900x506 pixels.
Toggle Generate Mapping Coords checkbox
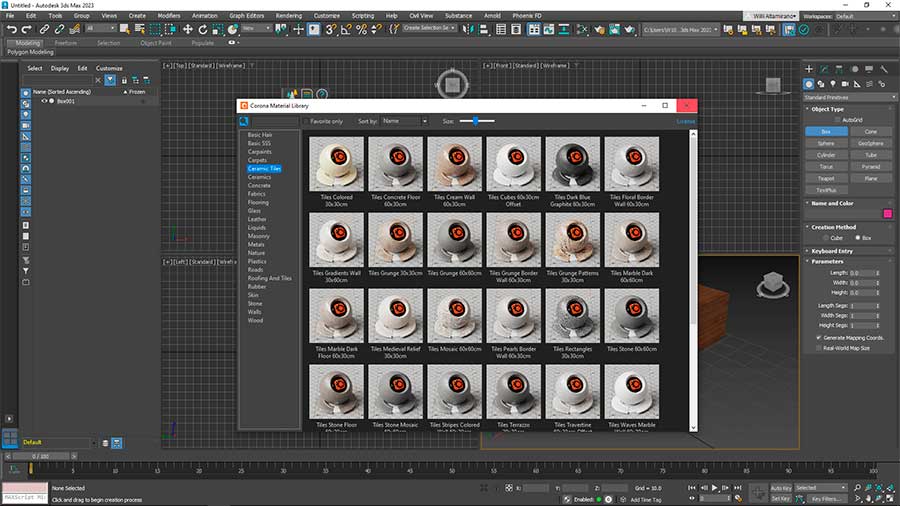[x=819, y=338]
